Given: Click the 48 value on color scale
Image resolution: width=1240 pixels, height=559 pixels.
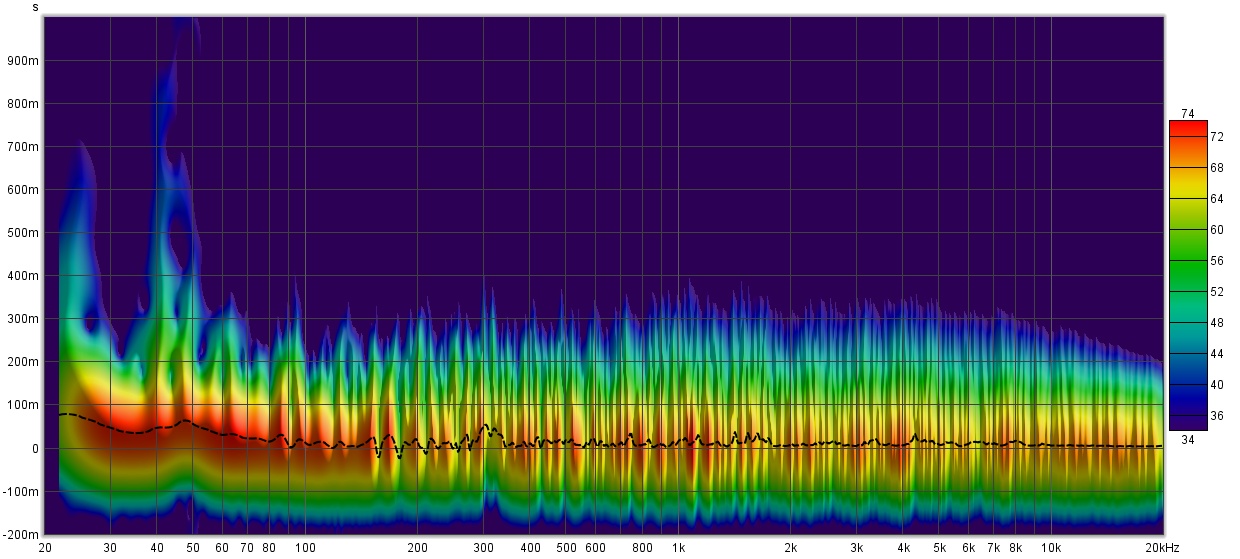Looking at the screenshot, I should click(x=1217, y=322).
